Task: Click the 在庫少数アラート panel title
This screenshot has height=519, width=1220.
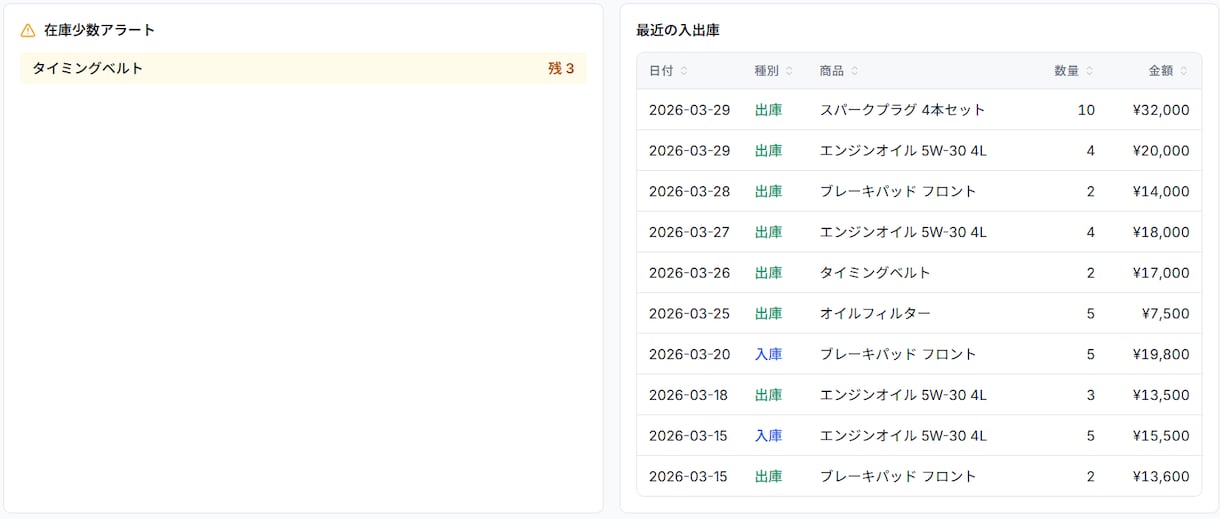Action: (100, 30)
